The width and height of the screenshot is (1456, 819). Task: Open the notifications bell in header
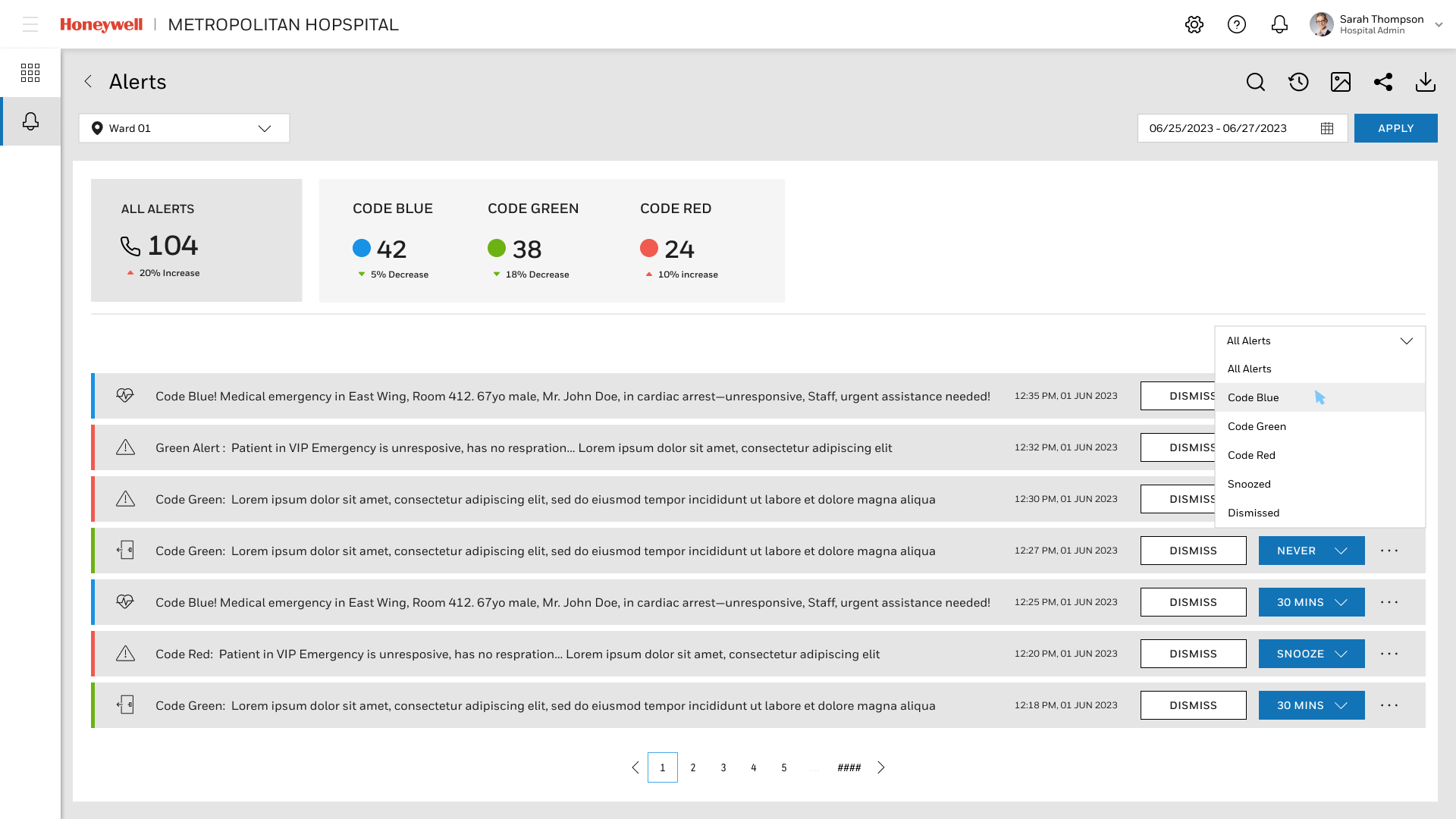click(1279, 24)
